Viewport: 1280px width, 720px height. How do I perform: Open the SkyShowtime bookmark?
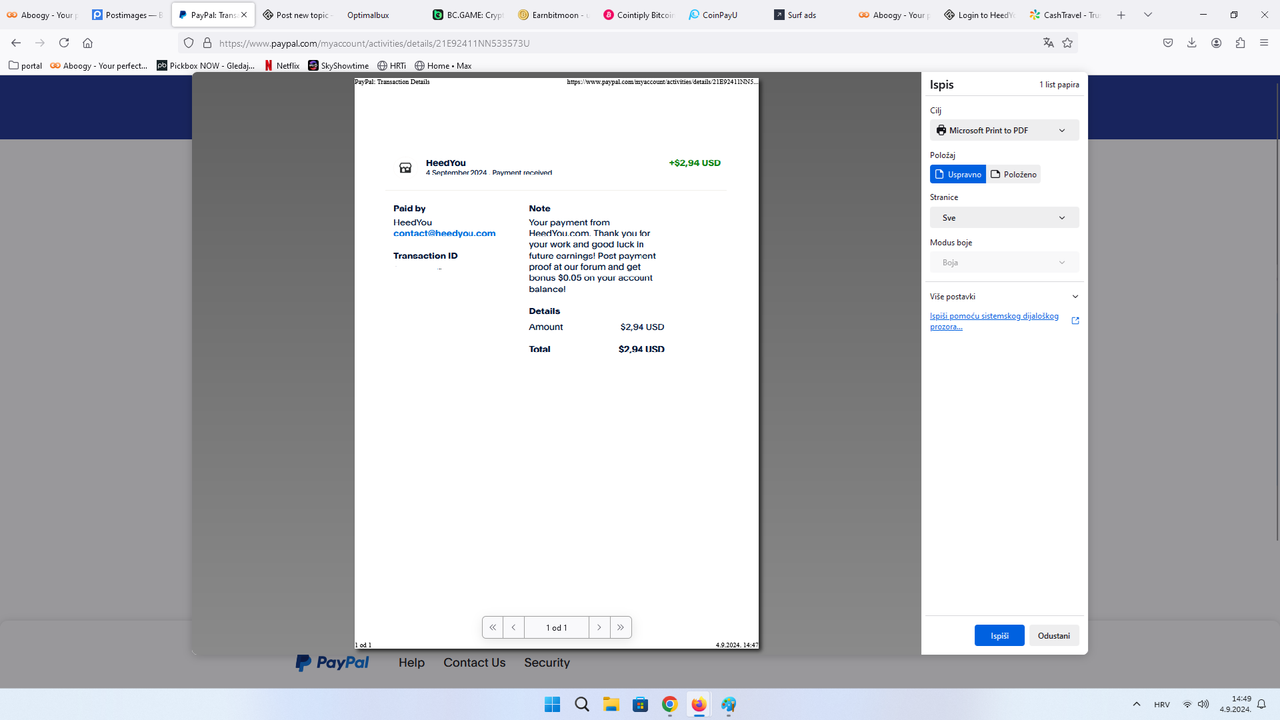coord(338,65)
